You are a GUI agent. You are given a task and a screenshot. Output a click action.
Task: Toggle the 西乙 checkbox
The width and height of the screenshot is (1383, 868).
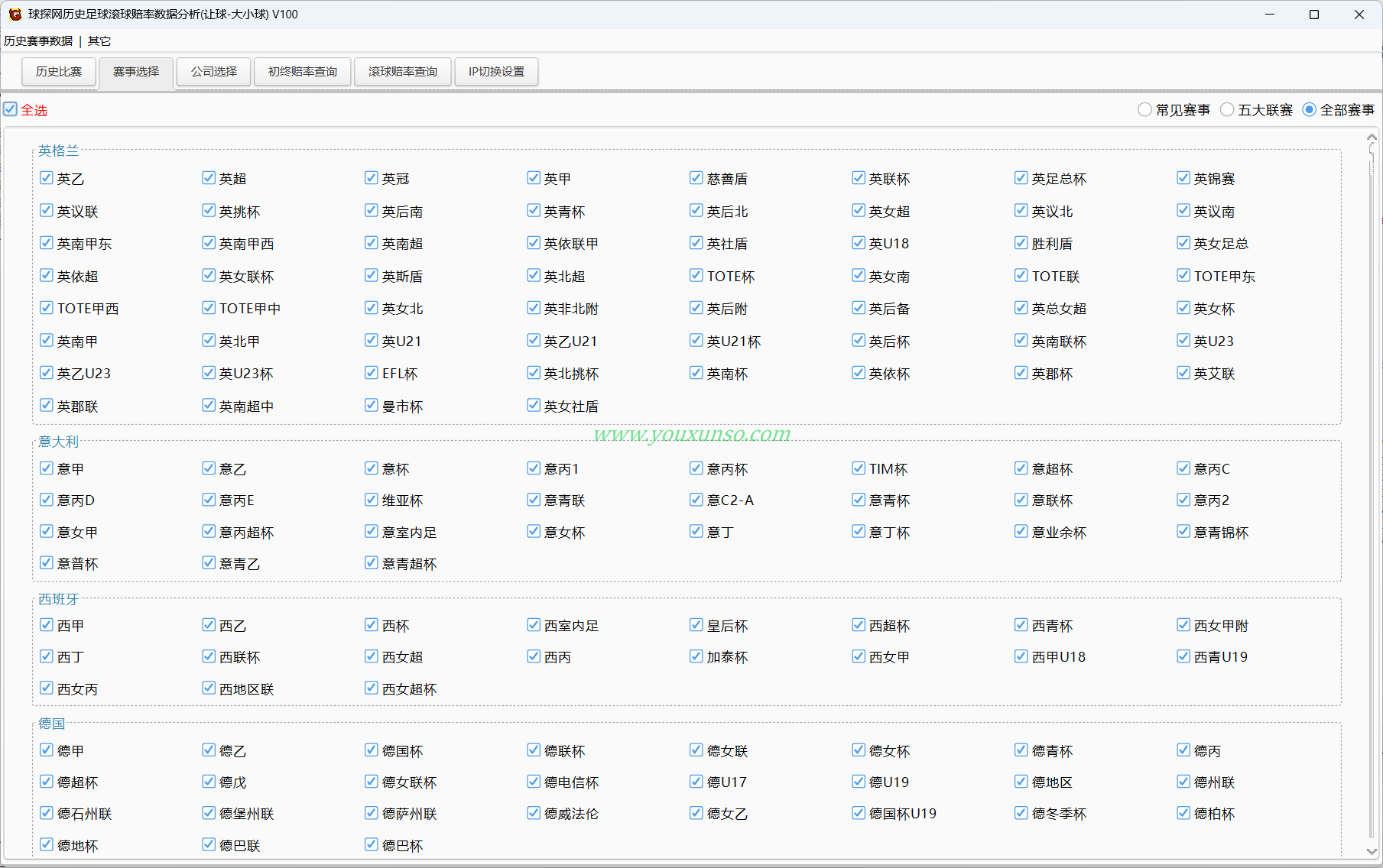pos(209,625)
